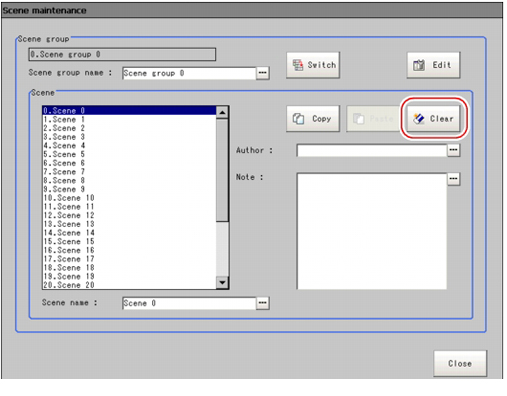
Task: Select 20.Scene 20 in the list
Action: click(129, 285)
